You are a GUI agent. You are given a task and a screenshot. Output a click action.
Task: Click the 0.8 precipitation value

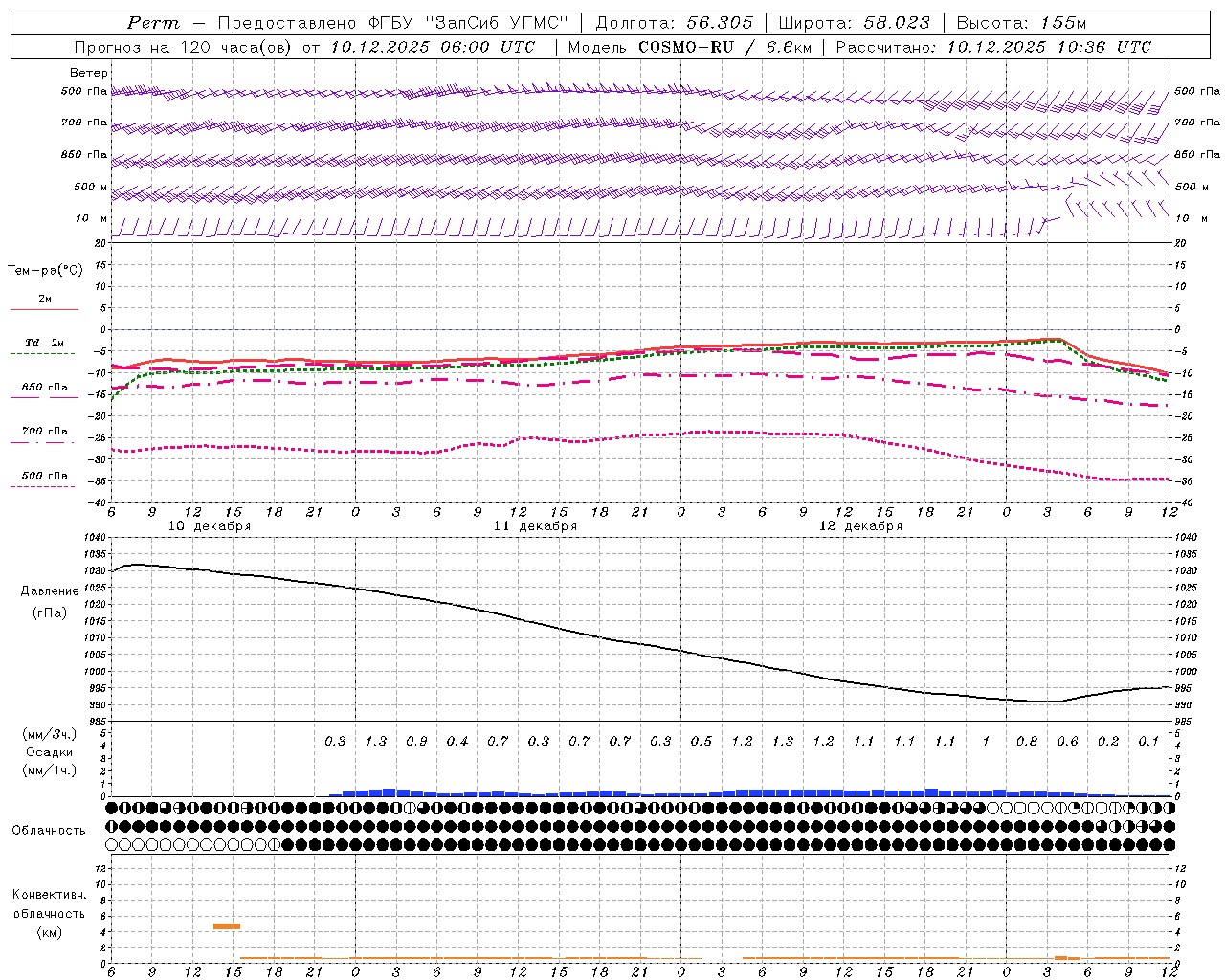(x=1027, y=742)
